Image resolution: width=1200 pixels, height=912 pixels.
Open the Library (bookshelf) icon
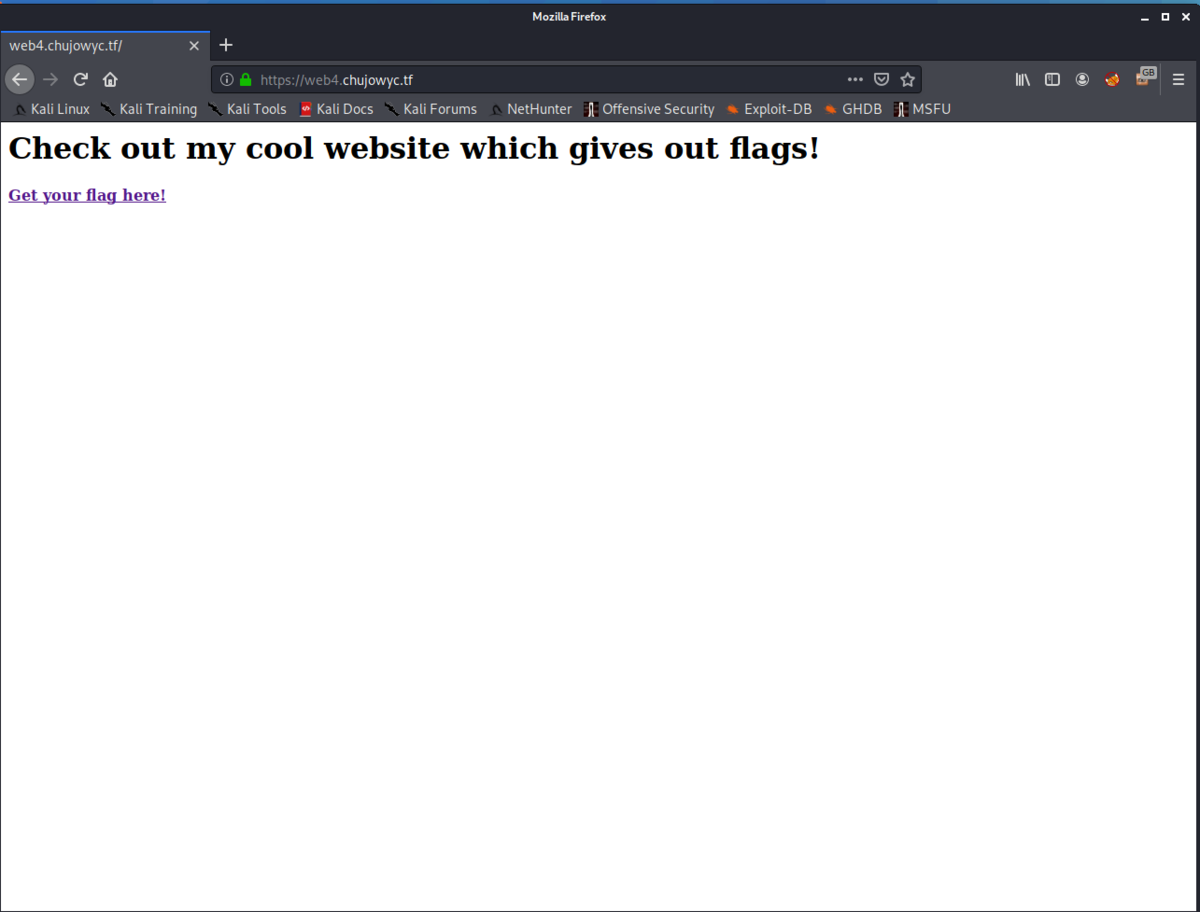coord(1022,79)
